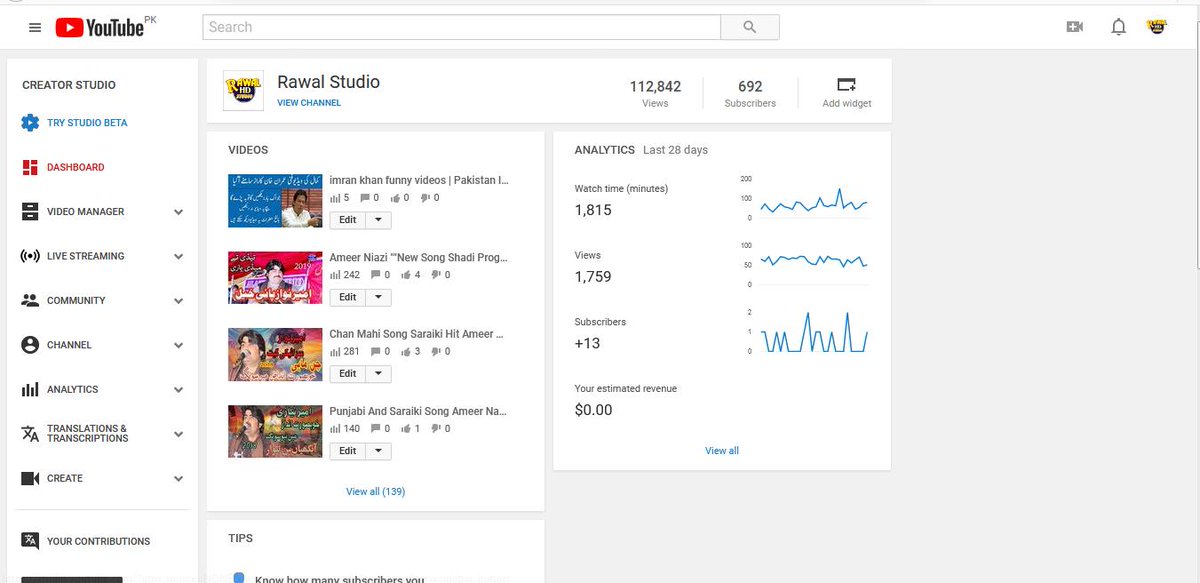Click the Analytics bar chart icon
This screenshot has width=1200, height=583.
pyautogui.click(x=30, y=389)
